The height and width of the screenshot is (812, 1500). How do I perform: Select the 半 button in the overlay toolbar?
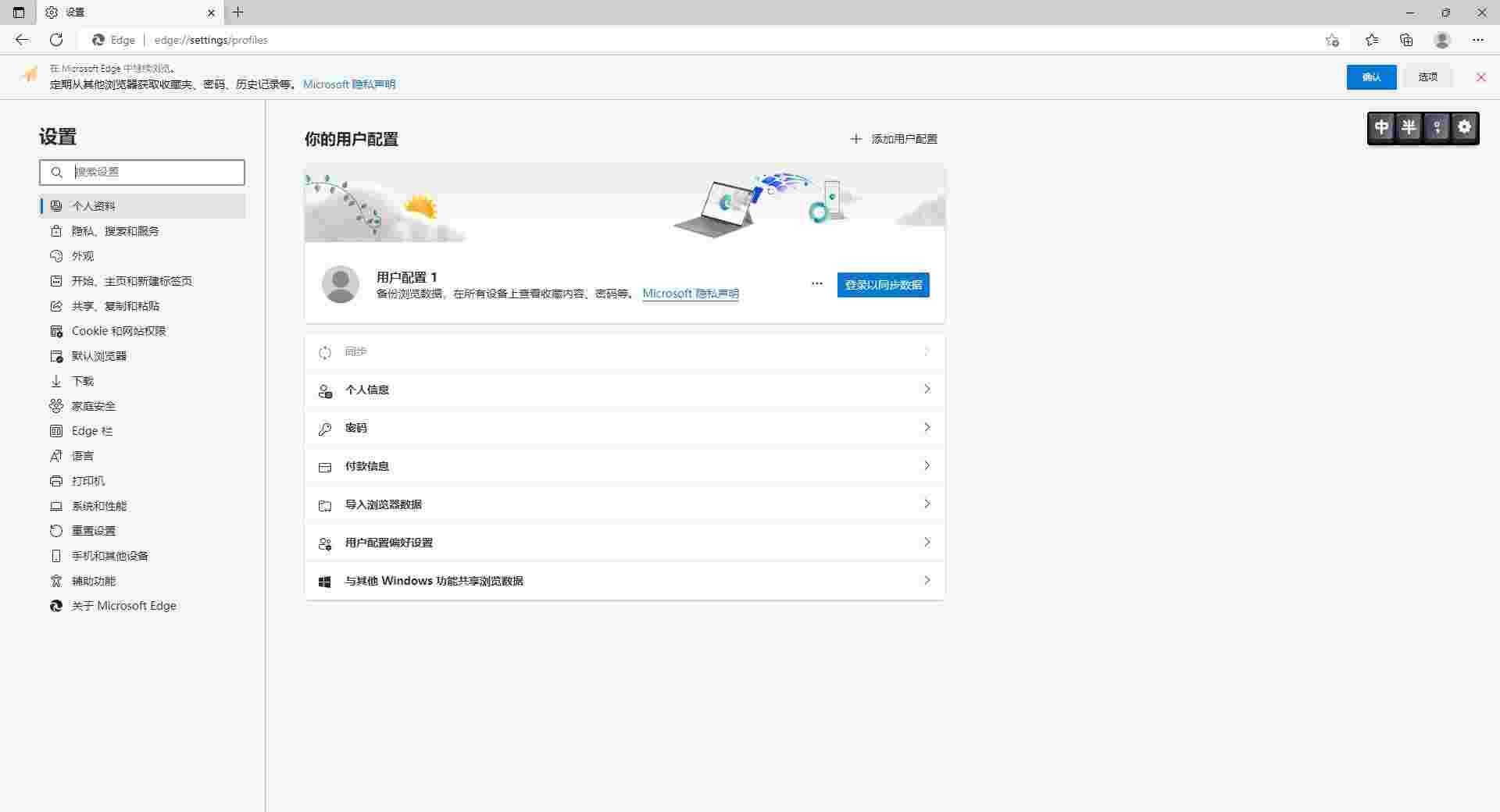point(1409,126)
